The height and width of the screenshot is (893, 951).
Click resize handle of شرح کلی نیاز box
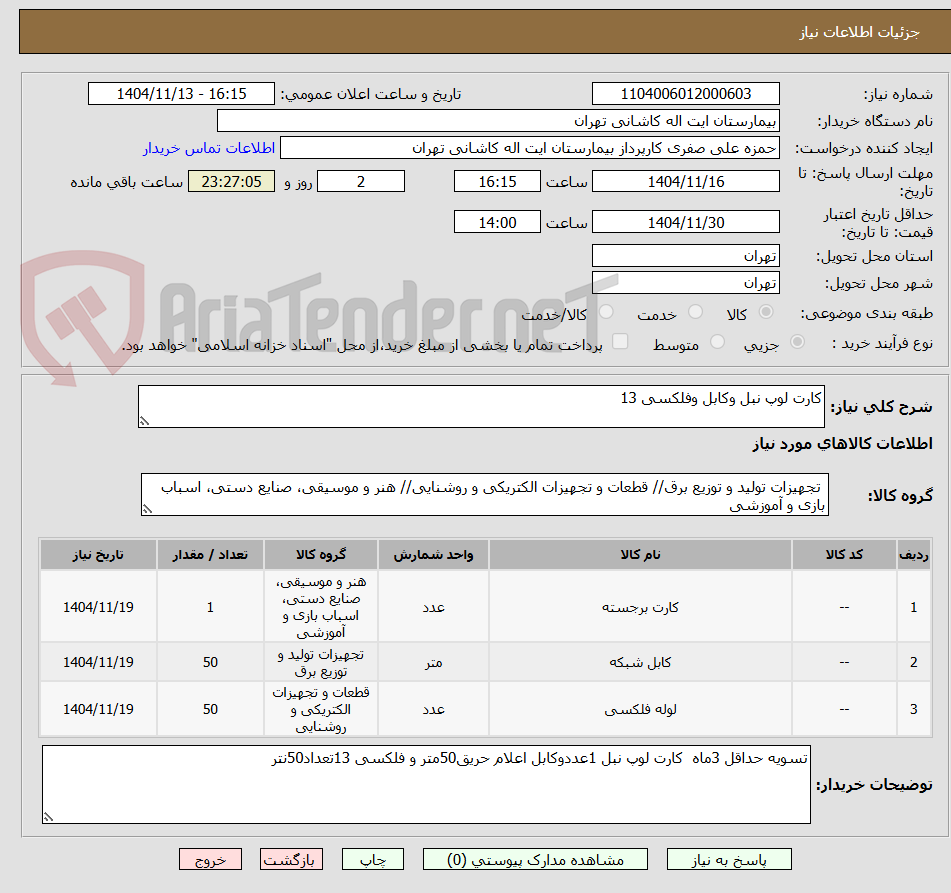tap(144, 421)
